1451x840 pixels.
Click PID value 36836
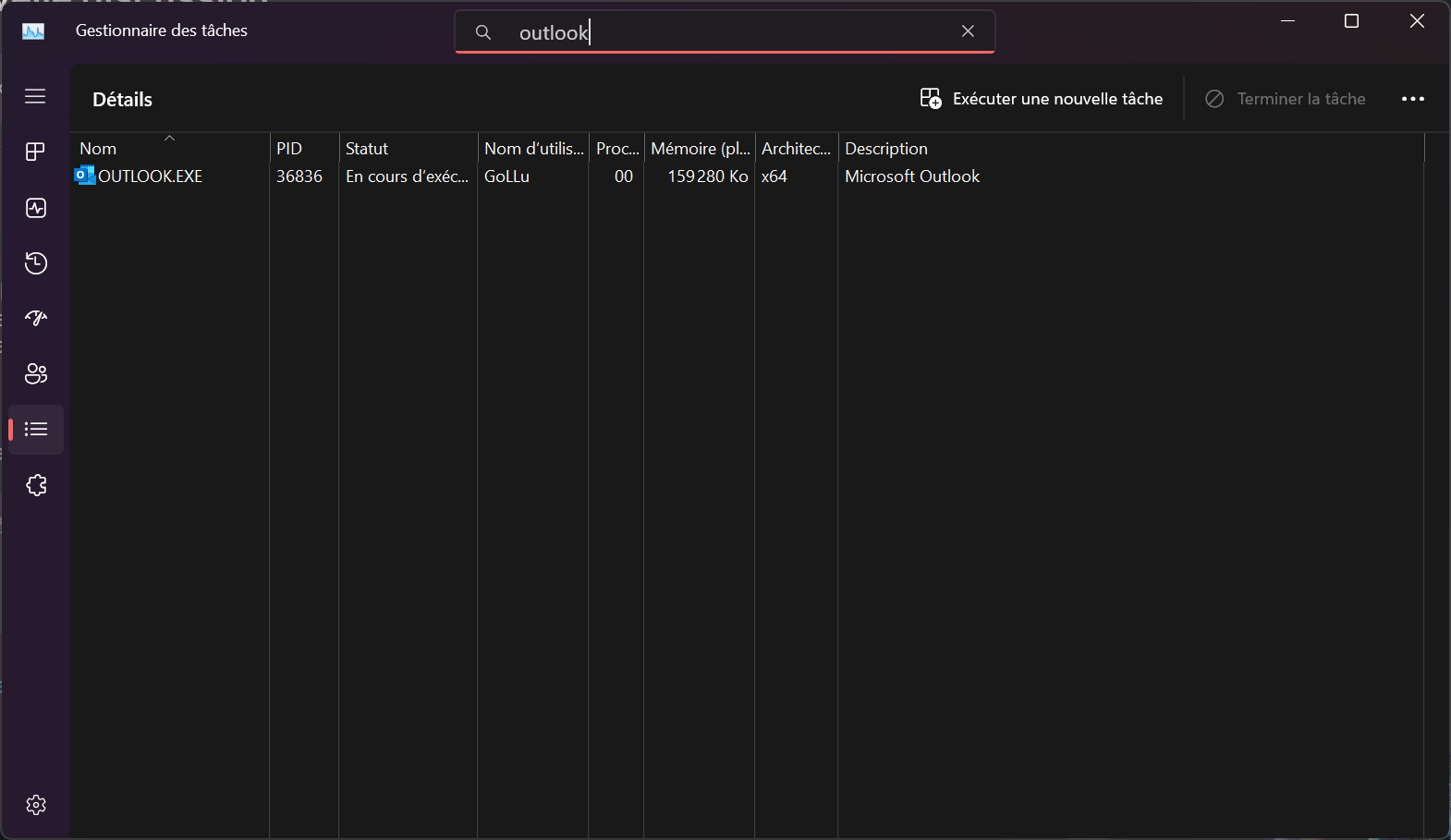[299, 177]
